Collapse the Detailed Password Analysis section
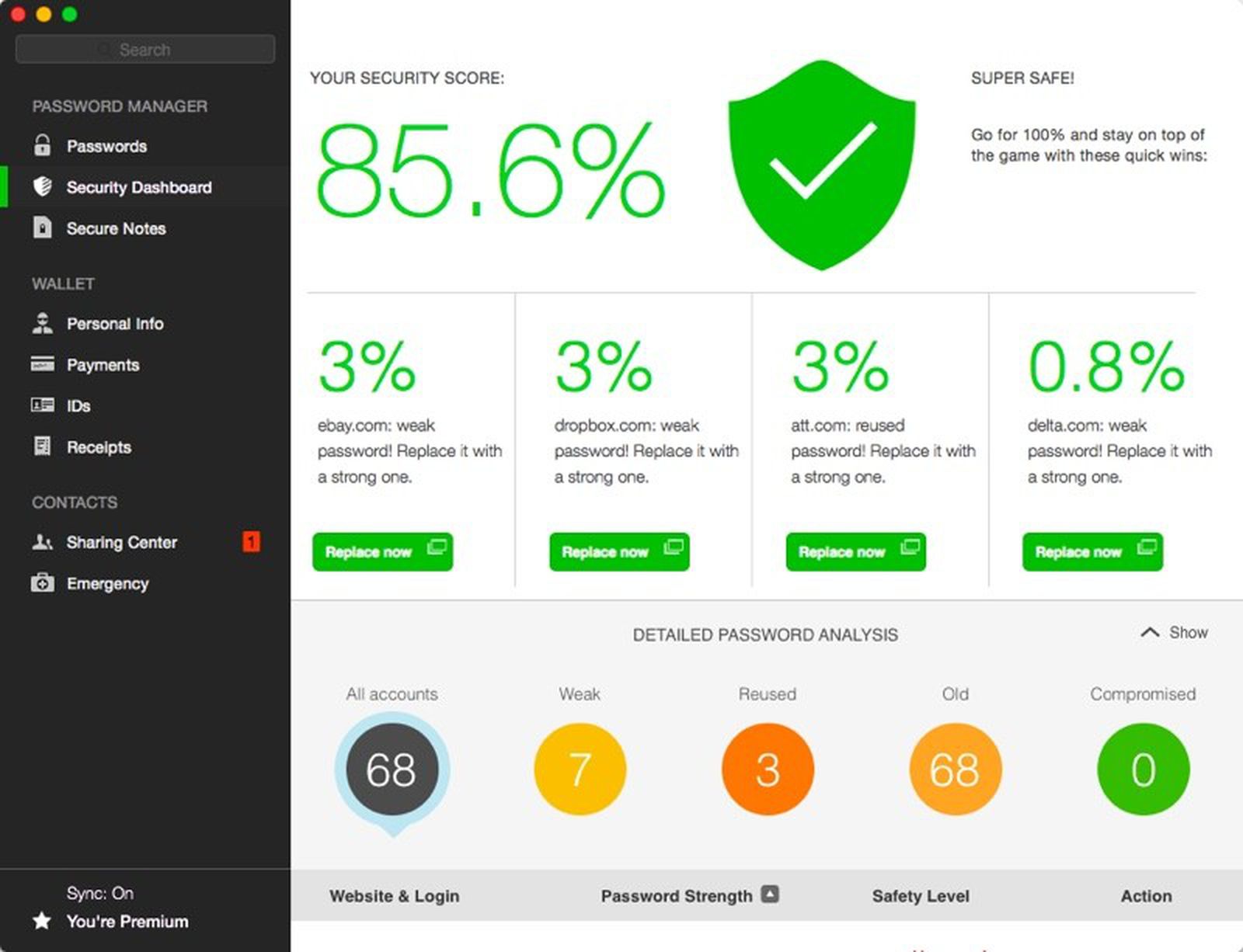This screenshot has width=1243, height=952. coord(1173,632)
